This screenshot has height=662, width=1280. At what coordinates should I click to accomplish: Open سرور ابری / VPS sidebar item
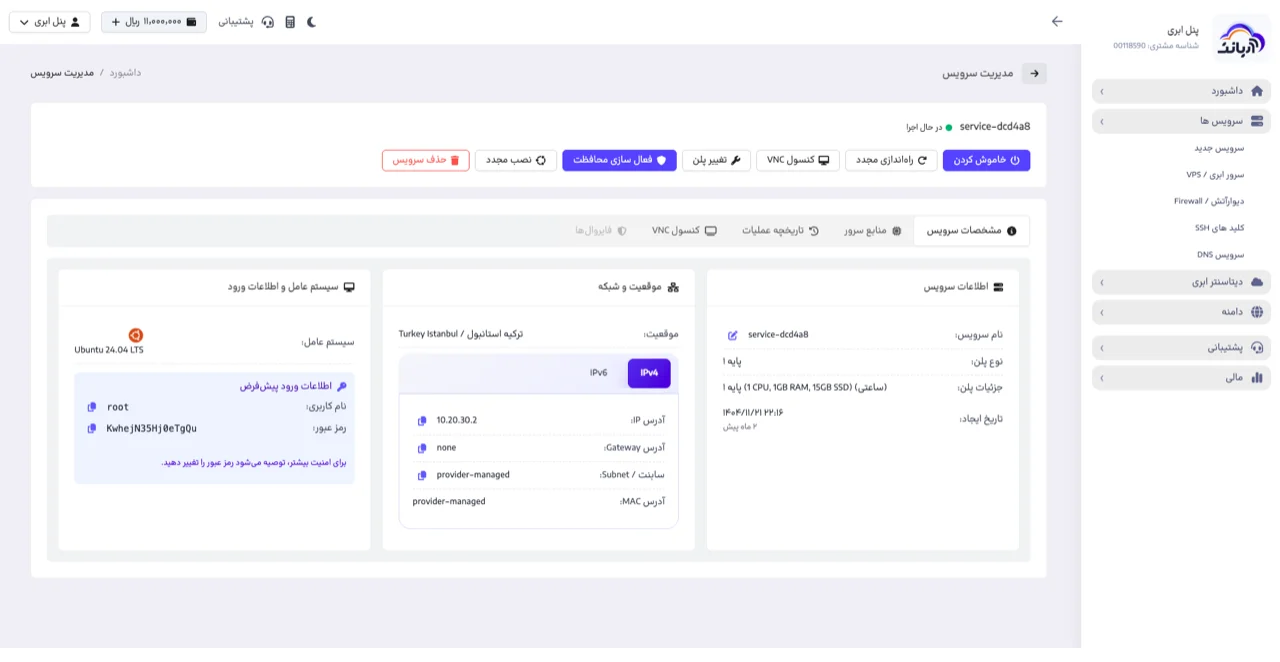tap(1215, 175)
